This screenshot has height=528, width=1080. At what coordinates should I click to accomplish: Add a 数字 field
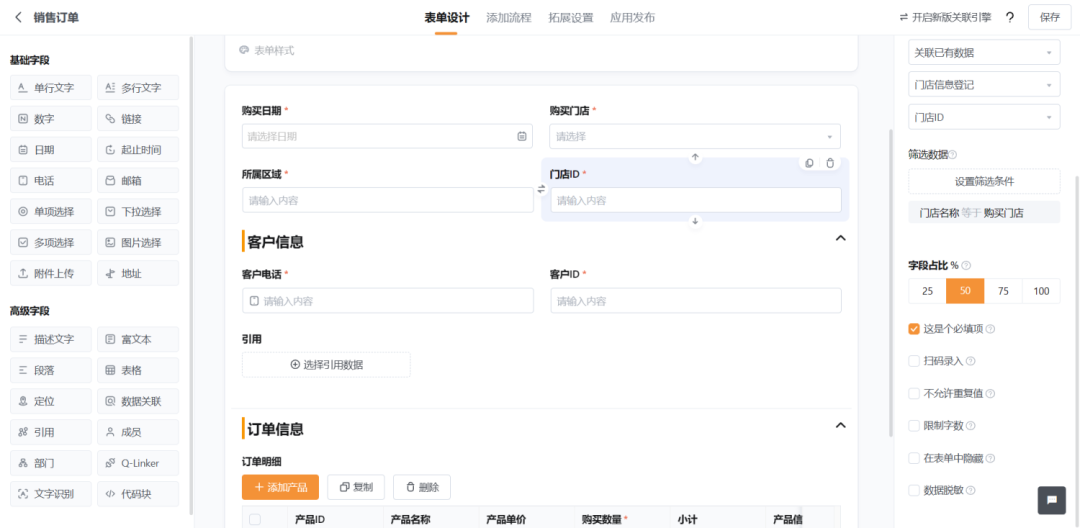(x=51, y=119)
